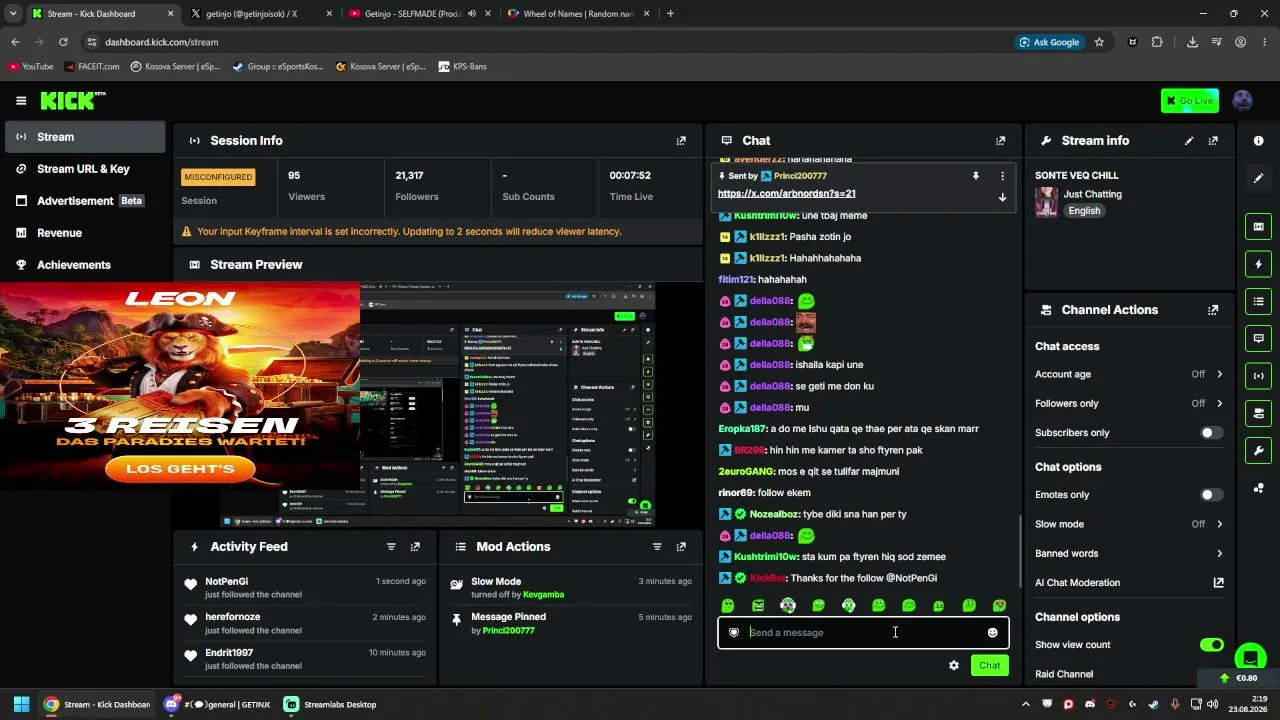This screenshot has height=720, width=1280.
Task: Unpin the pinned chat message
Action: pyautogui.click(x=976, y=176)
